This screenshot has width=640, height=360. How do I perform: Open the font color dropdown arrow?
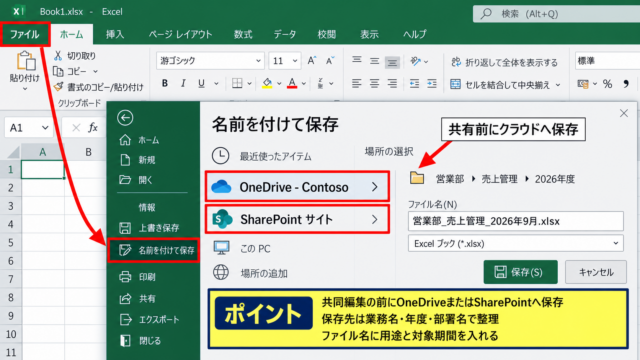(x=304, y=84)
